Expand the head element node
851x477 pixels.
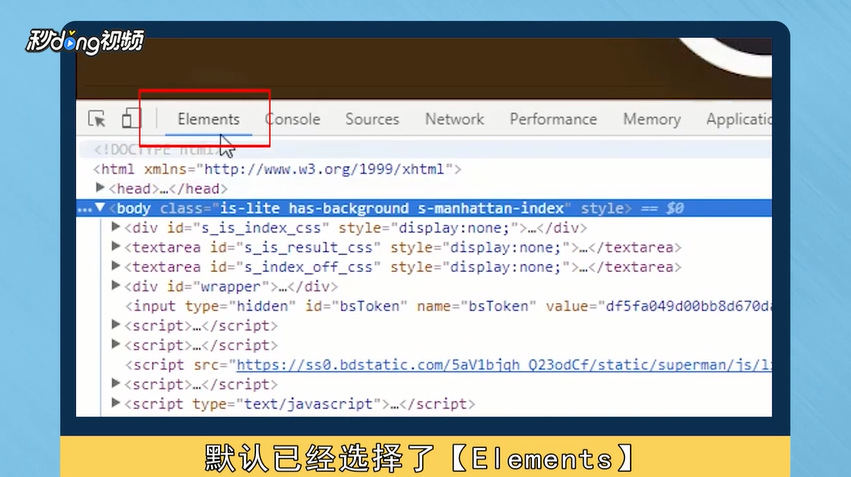100,188
